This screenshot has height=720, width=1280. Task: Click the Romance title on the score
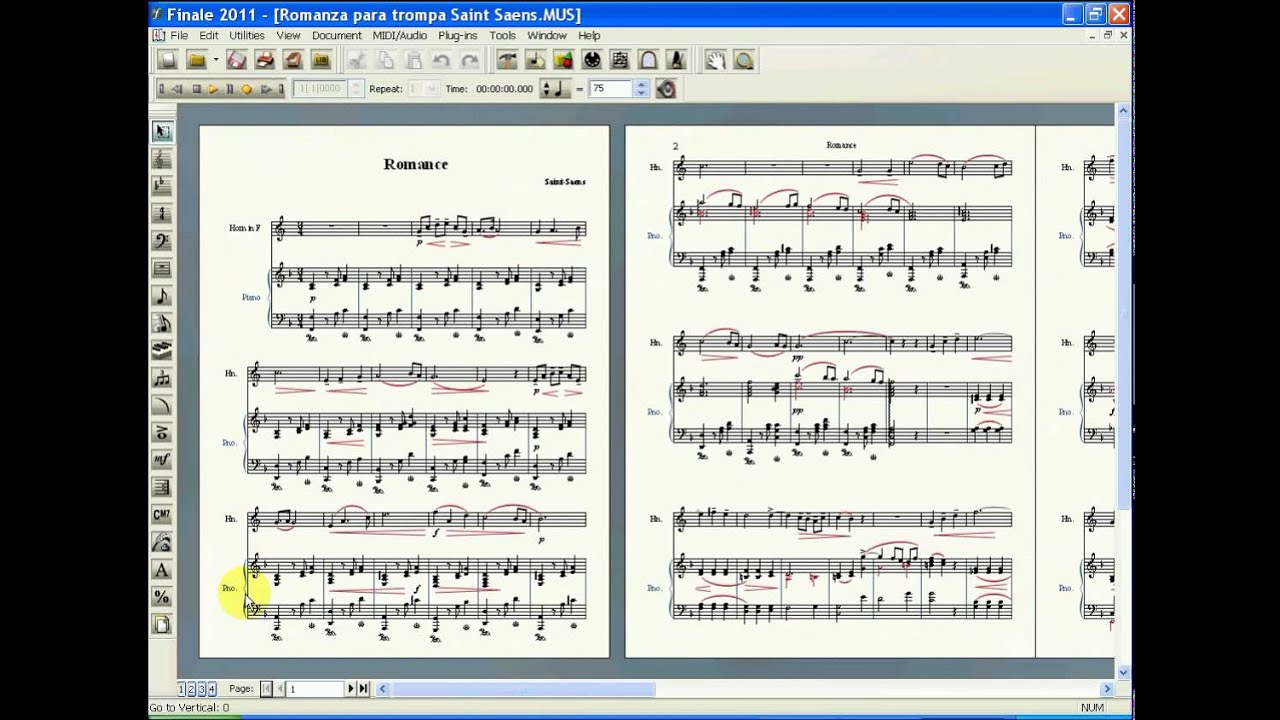[x=415, y=164]
